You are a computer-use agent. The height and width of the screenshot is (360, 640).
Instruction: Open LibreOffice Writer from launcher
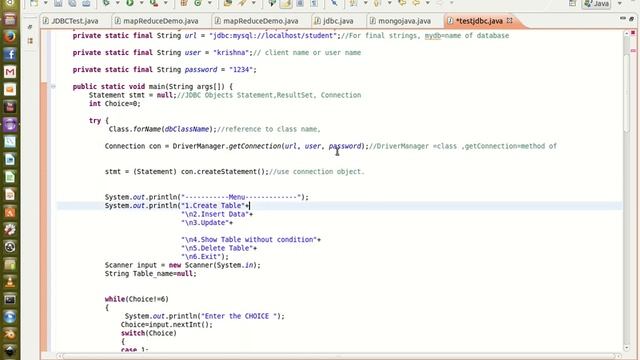pos(10,160)
